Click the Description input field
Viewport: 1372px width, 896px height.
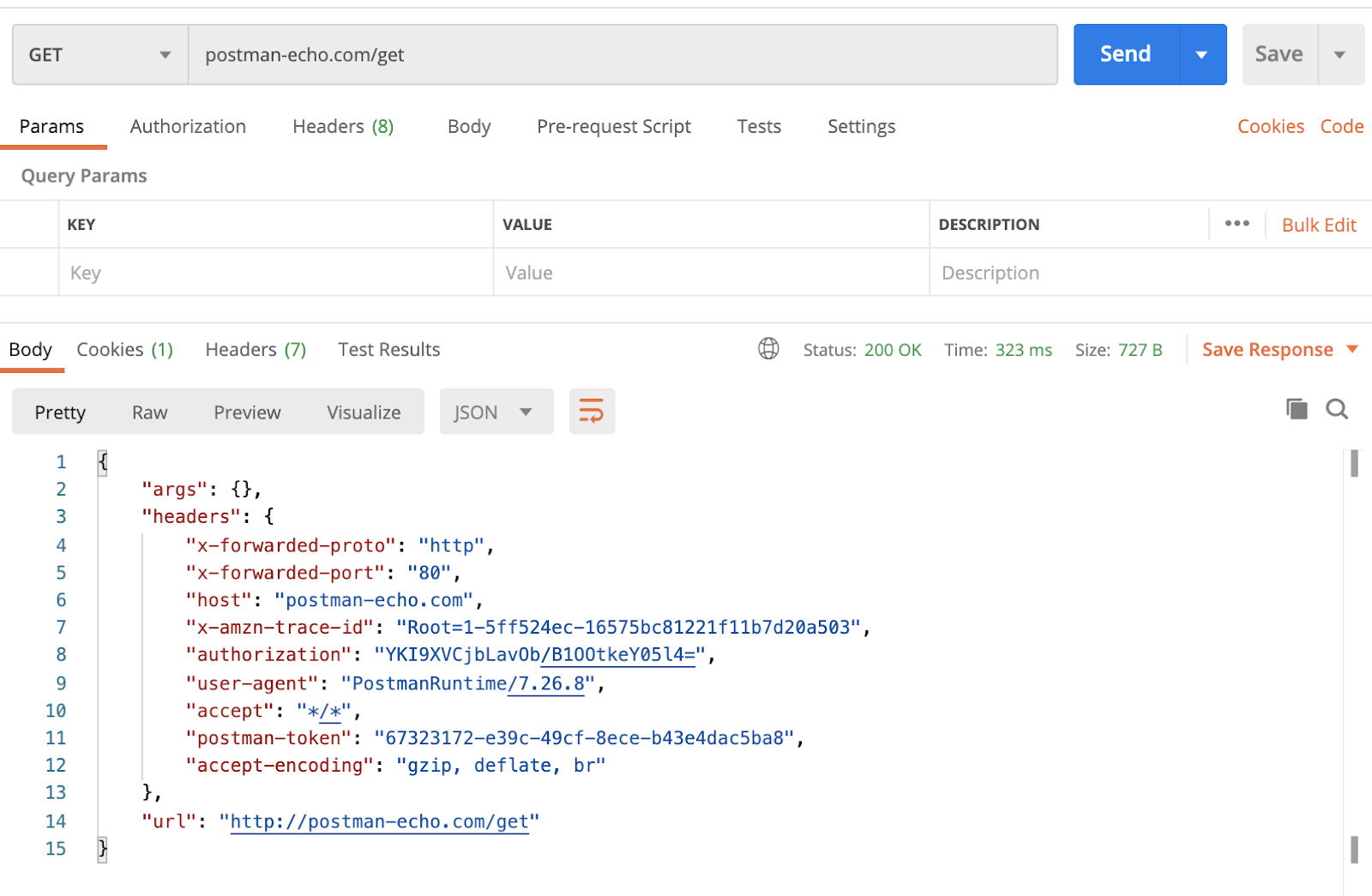(1151, 273)
